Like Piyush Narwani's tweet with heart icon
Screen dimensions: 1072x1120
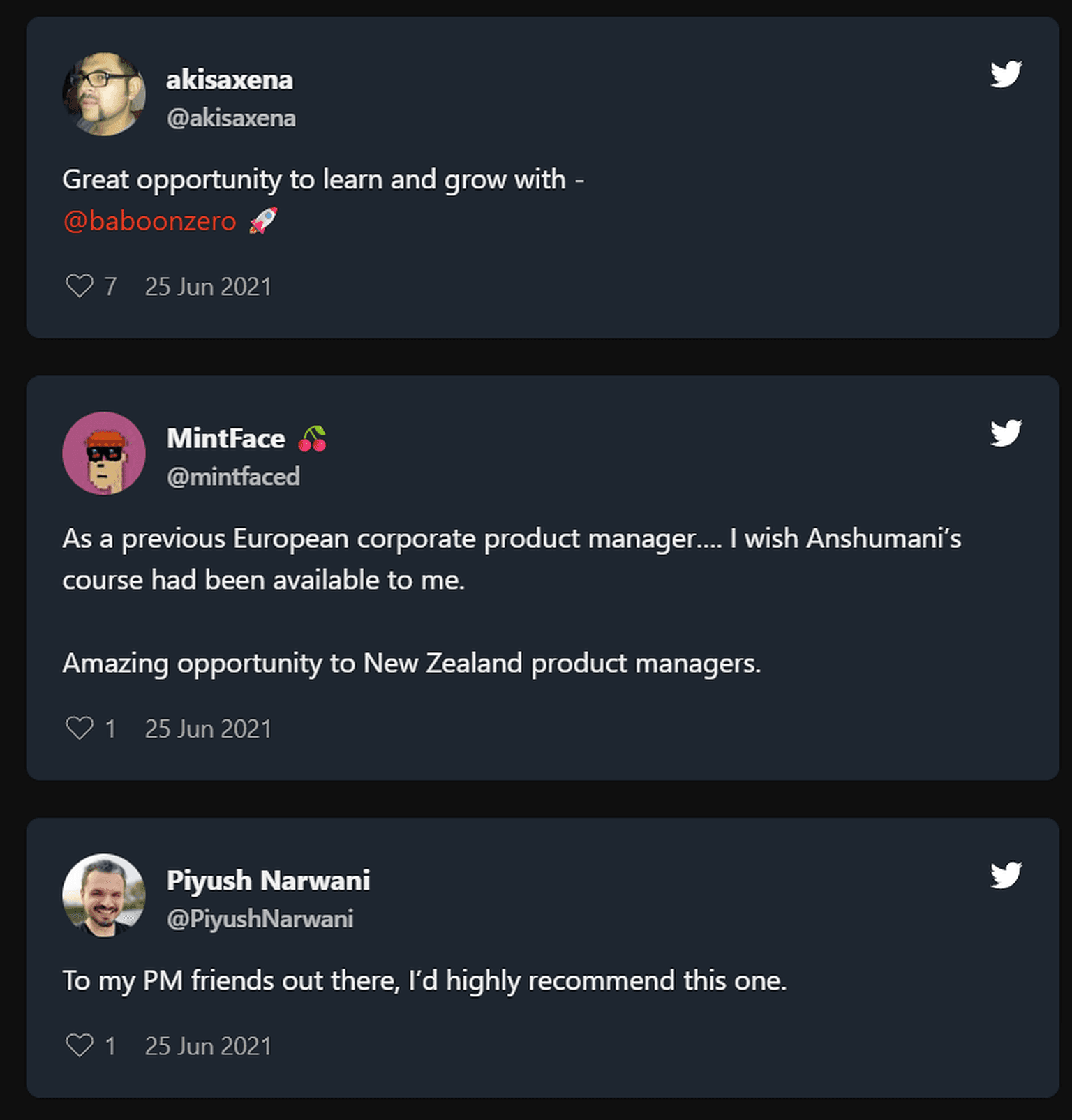(80, 1045)
